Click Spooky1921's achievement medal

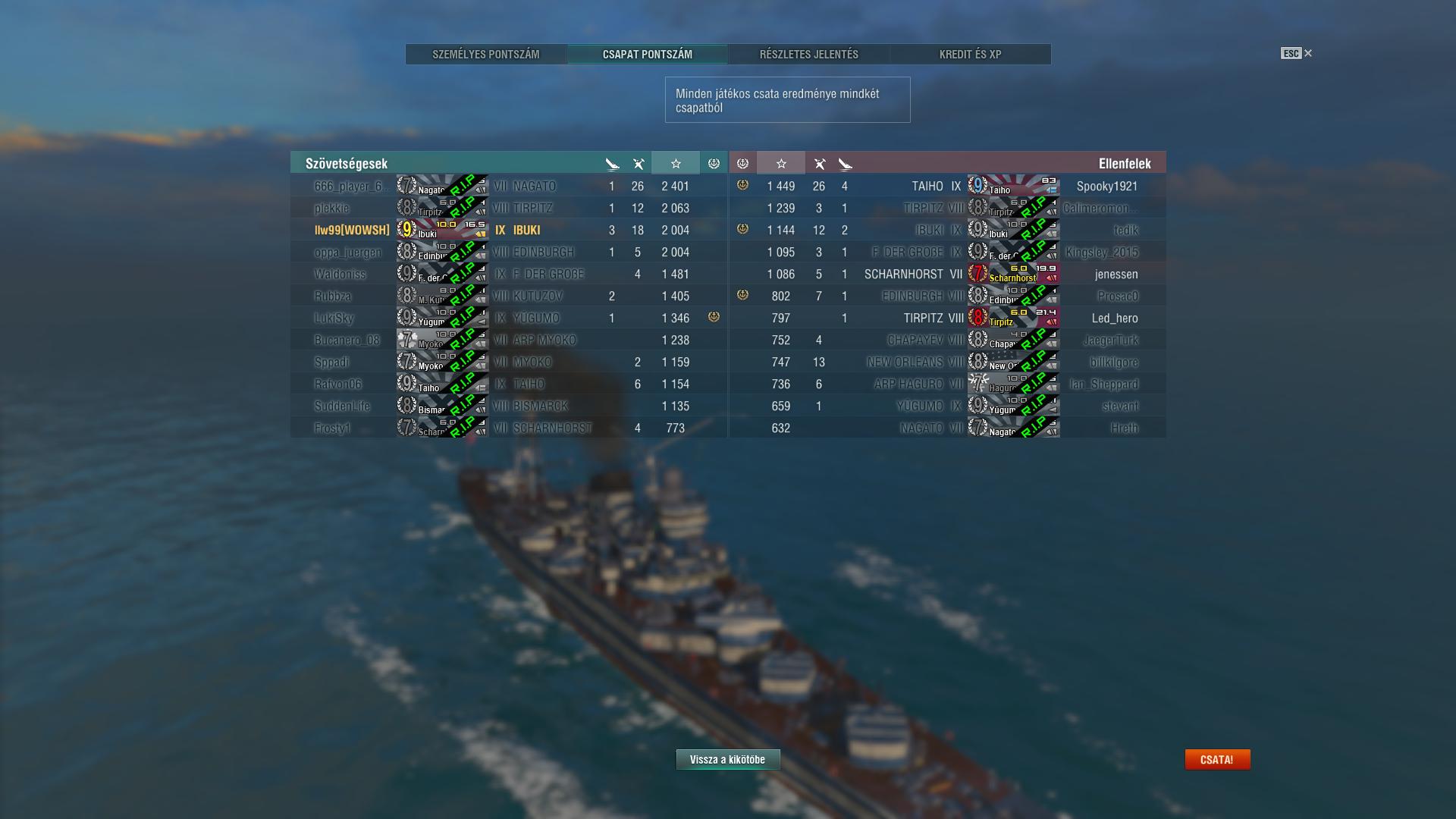pos(742,185)
